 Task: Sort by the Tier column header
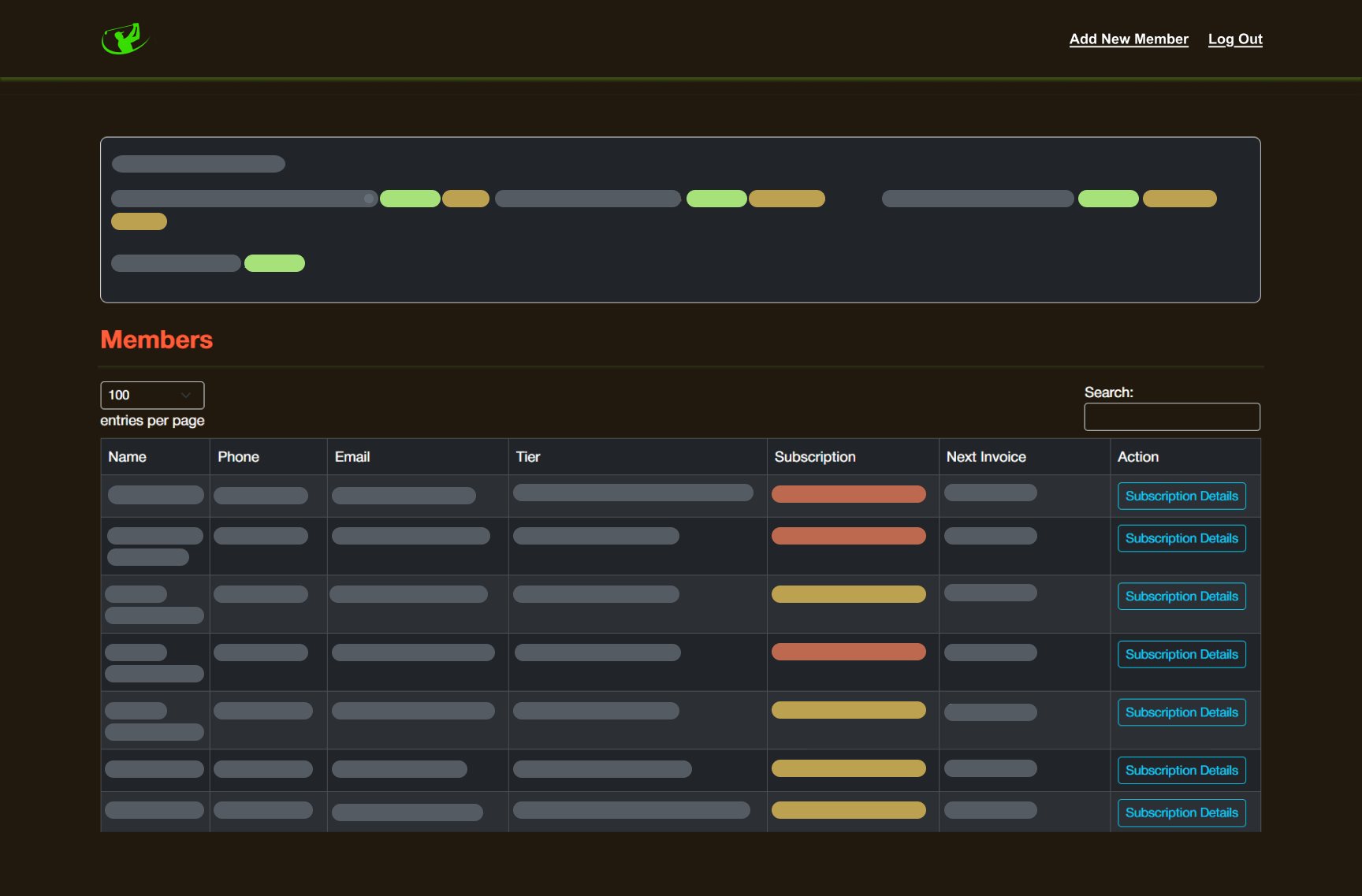tap(528, 457)
